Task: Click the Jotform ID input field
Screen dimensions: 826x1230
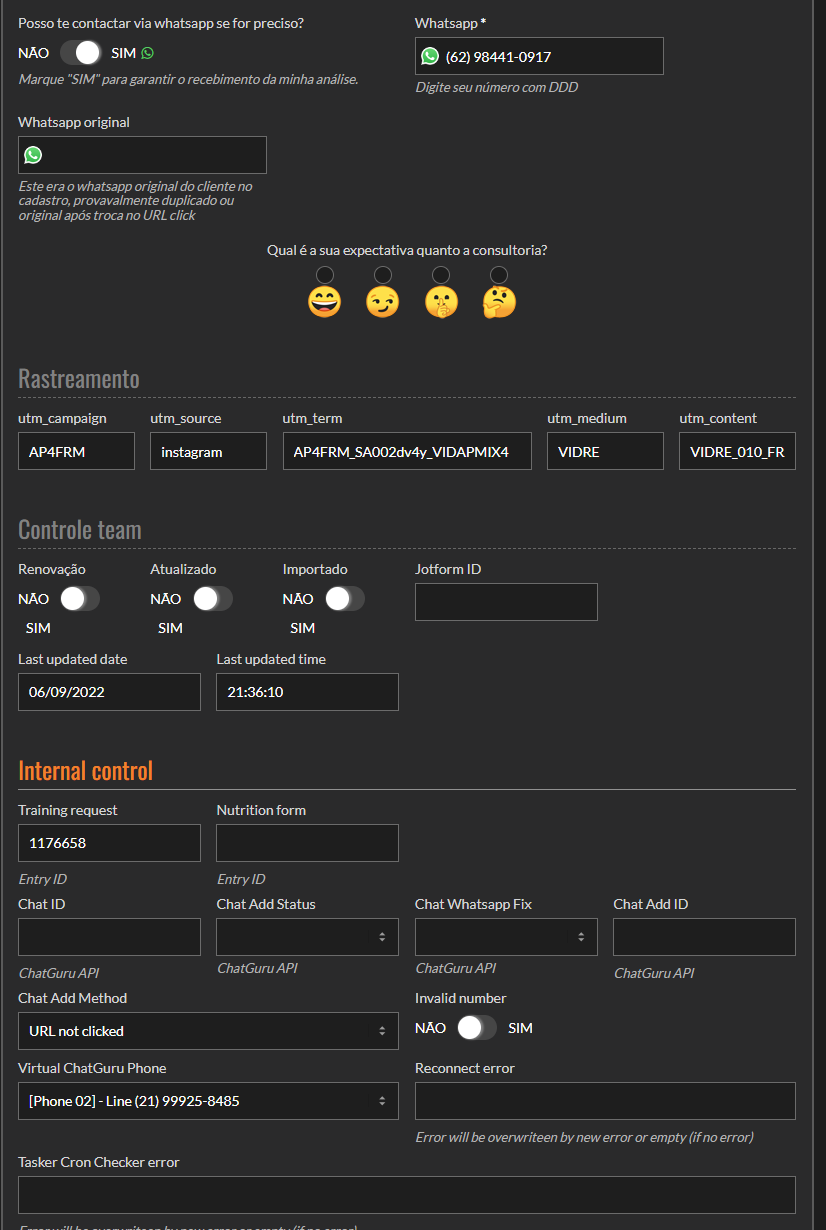Action: [x=506, y=602]
